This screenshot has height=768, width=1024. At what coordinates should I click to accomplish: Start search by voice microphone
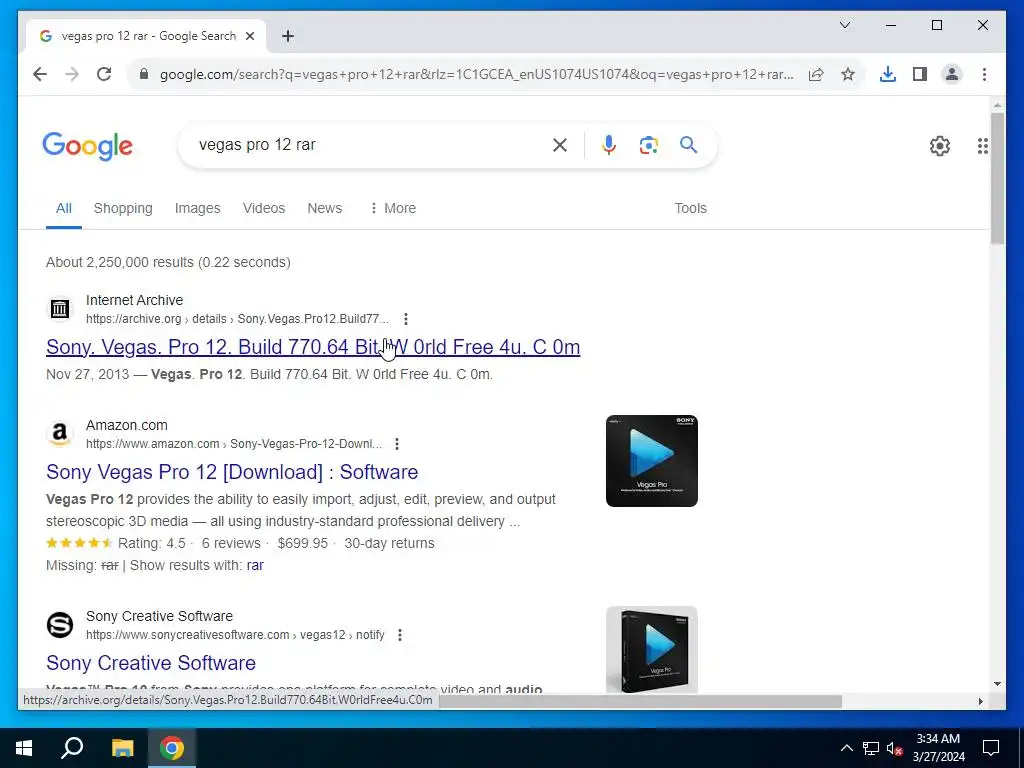click(609, 145)
